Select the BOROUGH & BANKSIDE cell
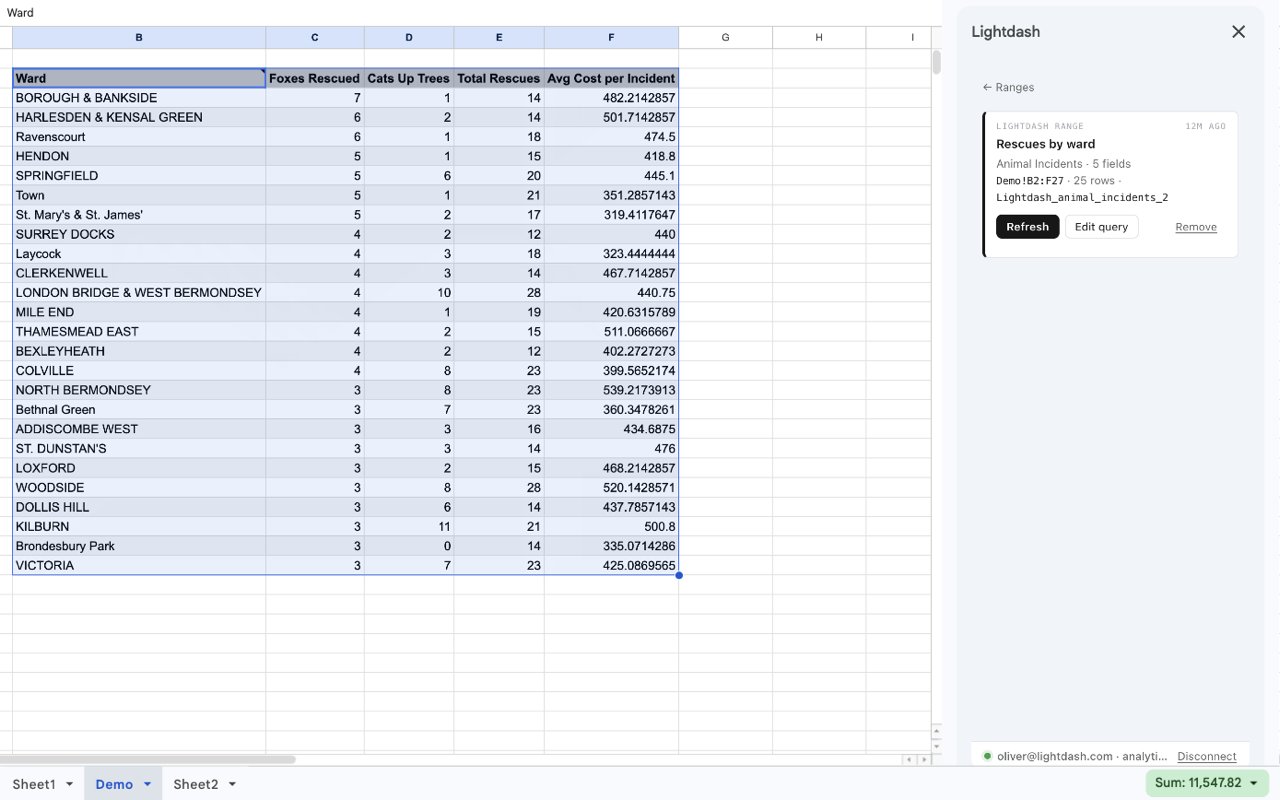1280x800 pixels. (x=139, y=98)
